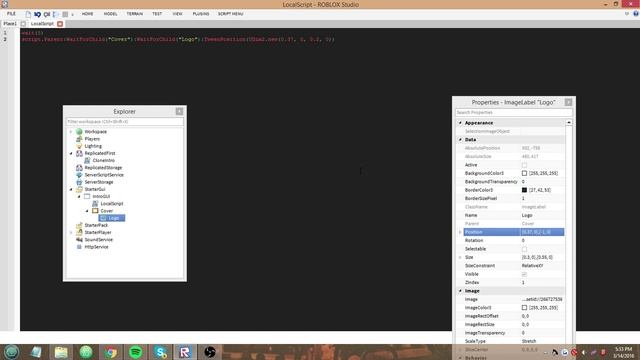
Task: Switch to the VIEW ribbon tab
Action: [x=178, y=14]
